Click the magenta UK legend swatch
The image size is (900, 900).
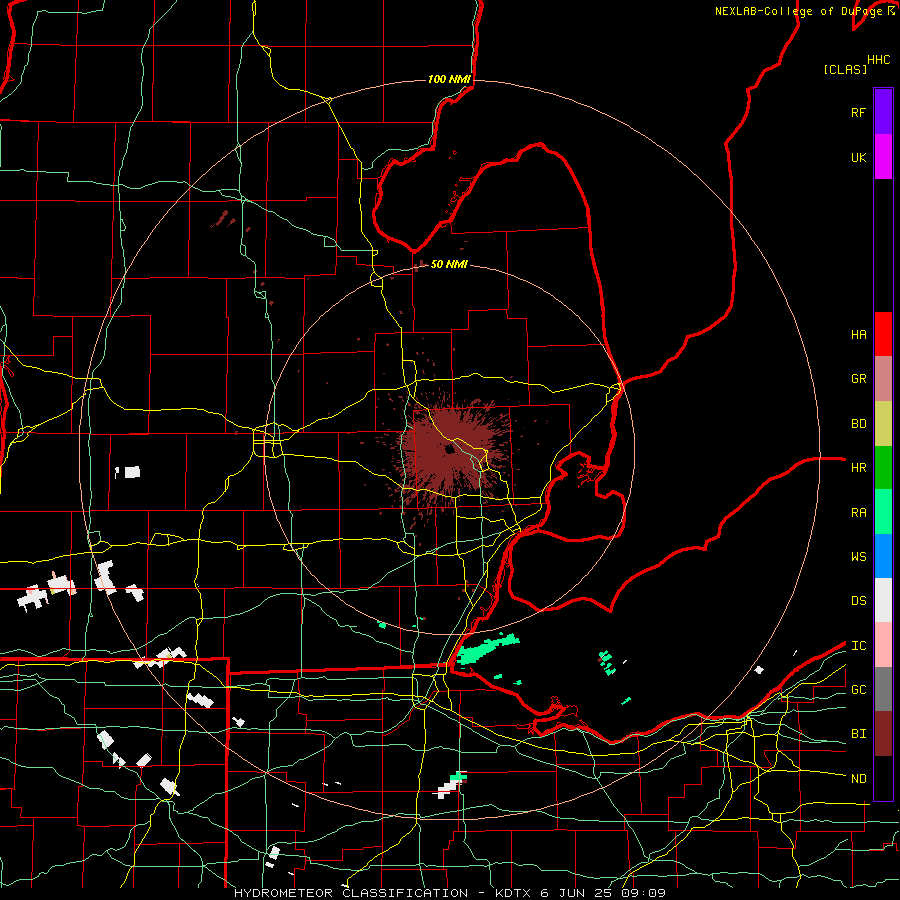883,157
